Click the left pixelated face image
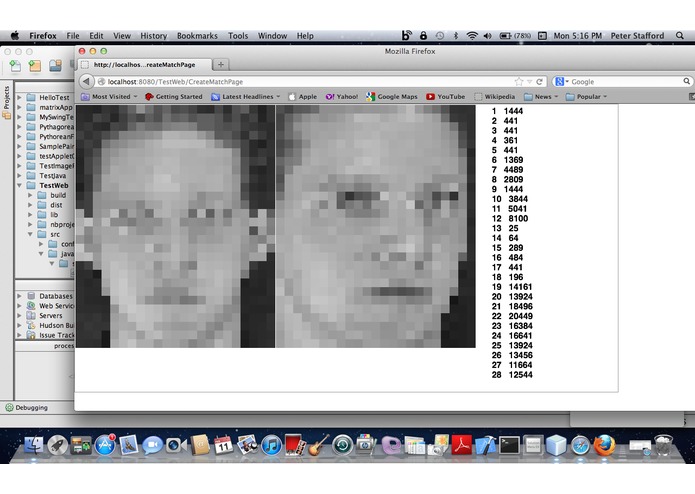This screenshot has height=494, width=695. [175, 226]
